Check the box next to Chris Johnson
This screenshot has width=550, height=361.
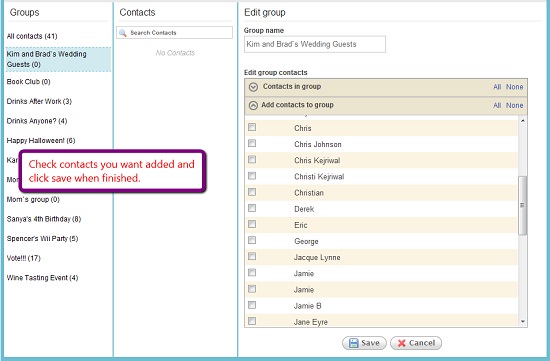pyautogui.click(x=252, y=143)
